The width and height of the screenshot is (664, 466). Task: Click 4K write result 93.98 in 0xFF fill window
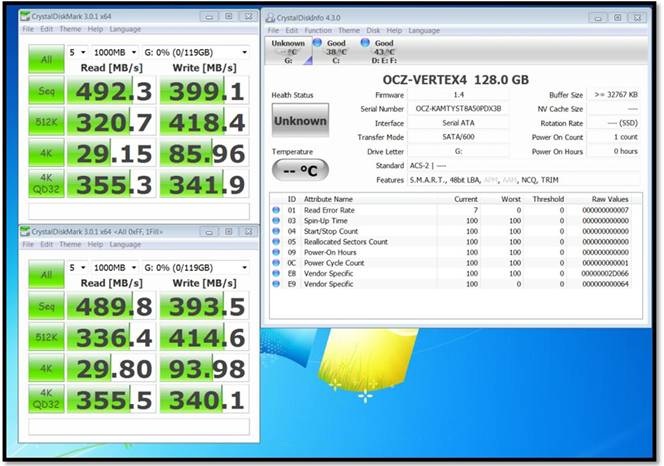[205, 368]
